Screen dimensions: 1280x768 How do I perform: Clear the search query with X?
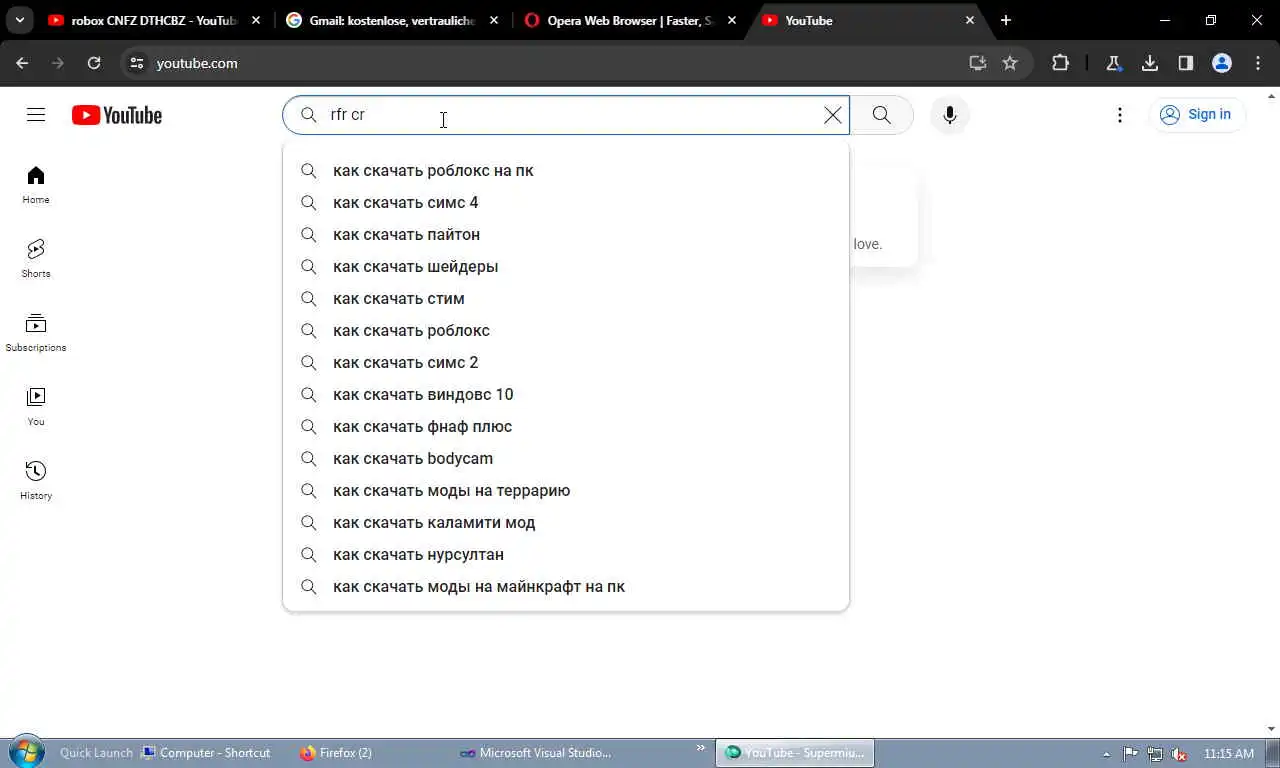832,115
